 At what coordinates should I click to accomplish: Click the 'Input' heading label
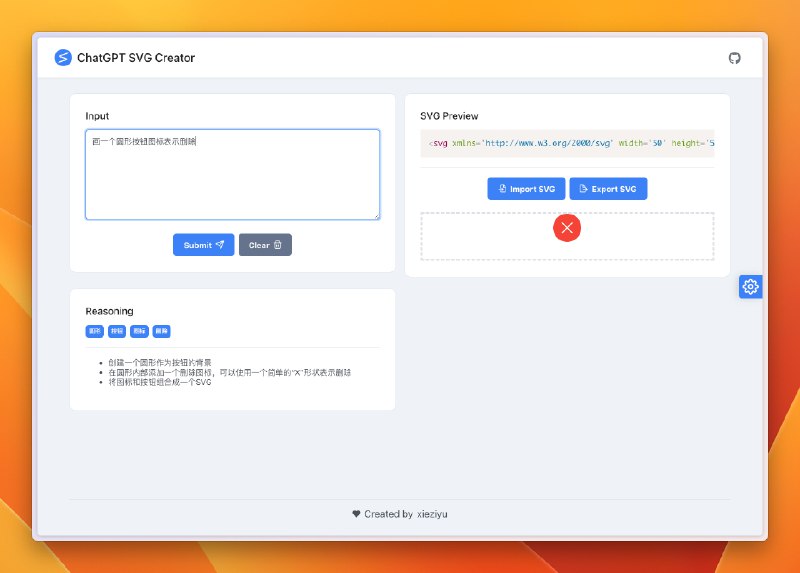tap(97, 116)
